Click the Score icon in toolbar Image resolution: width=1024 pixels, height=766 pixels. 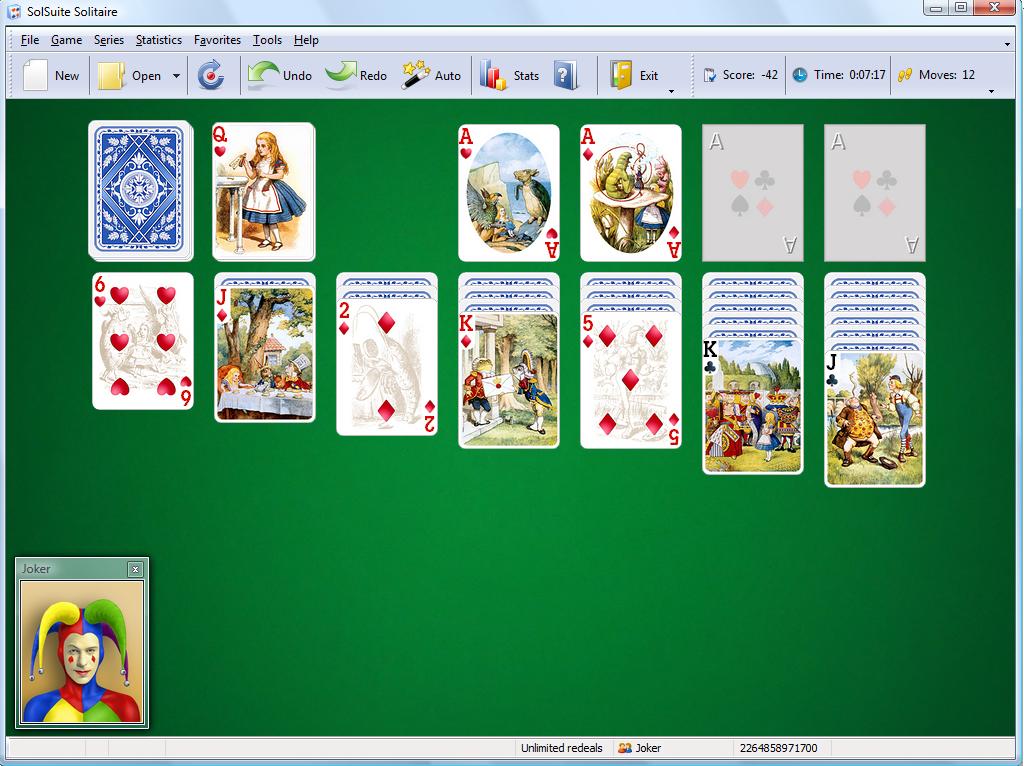pos(710,75)
